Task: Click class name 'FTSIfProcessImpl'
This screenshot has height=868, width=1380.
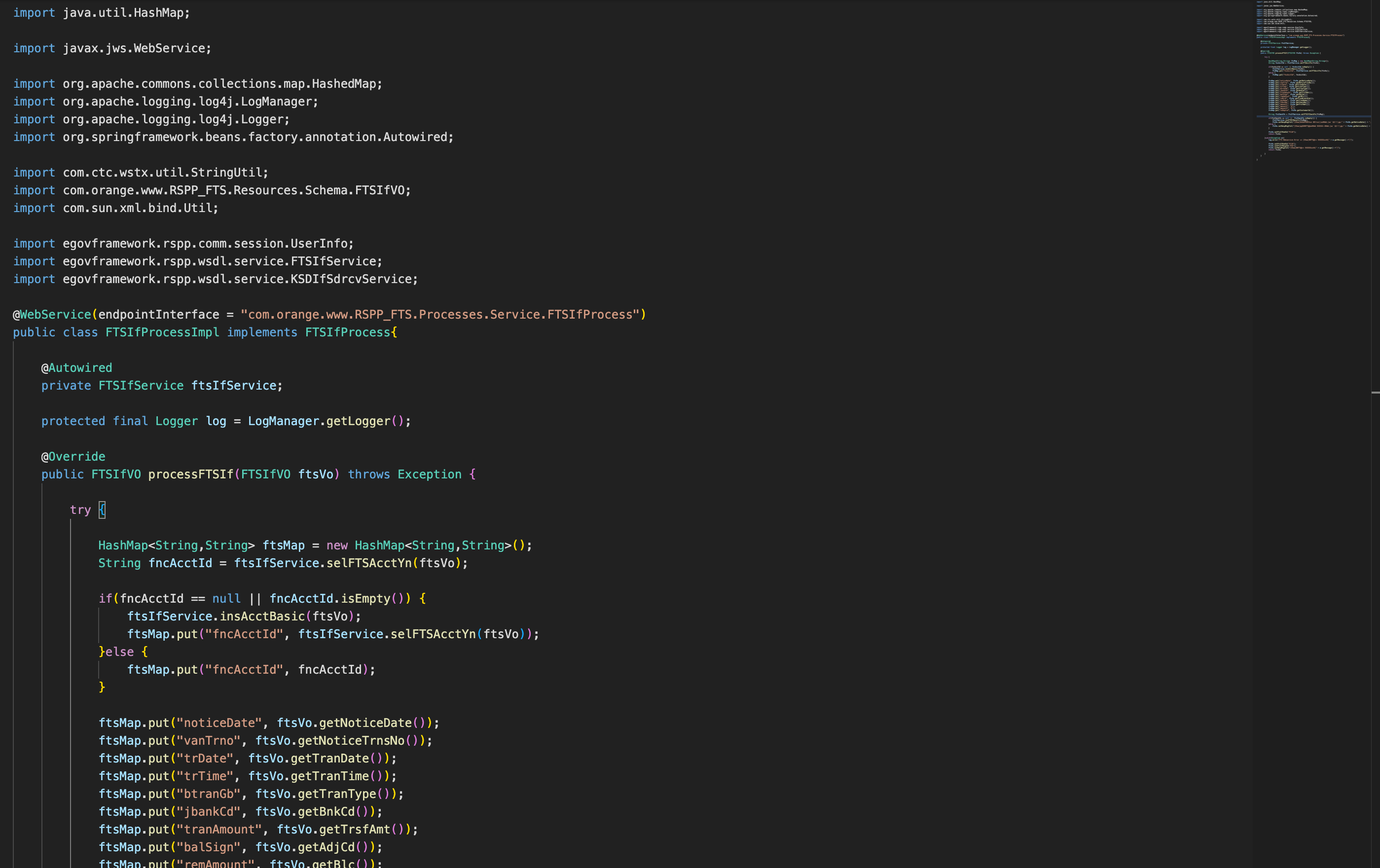Action: coord(162,332)
